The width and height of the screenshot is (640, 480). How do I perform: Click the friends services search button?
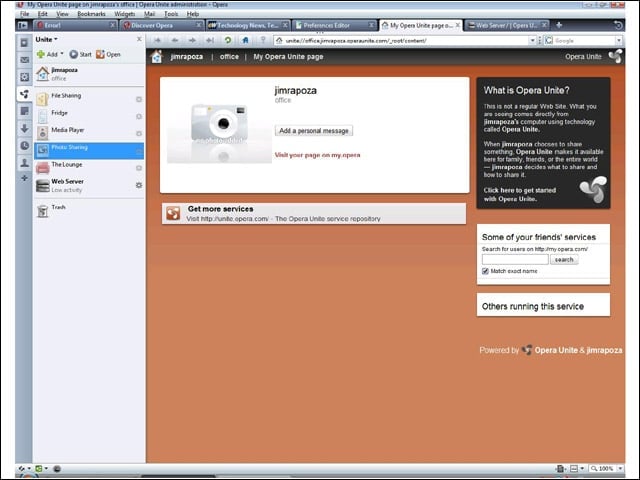(564, 260)
